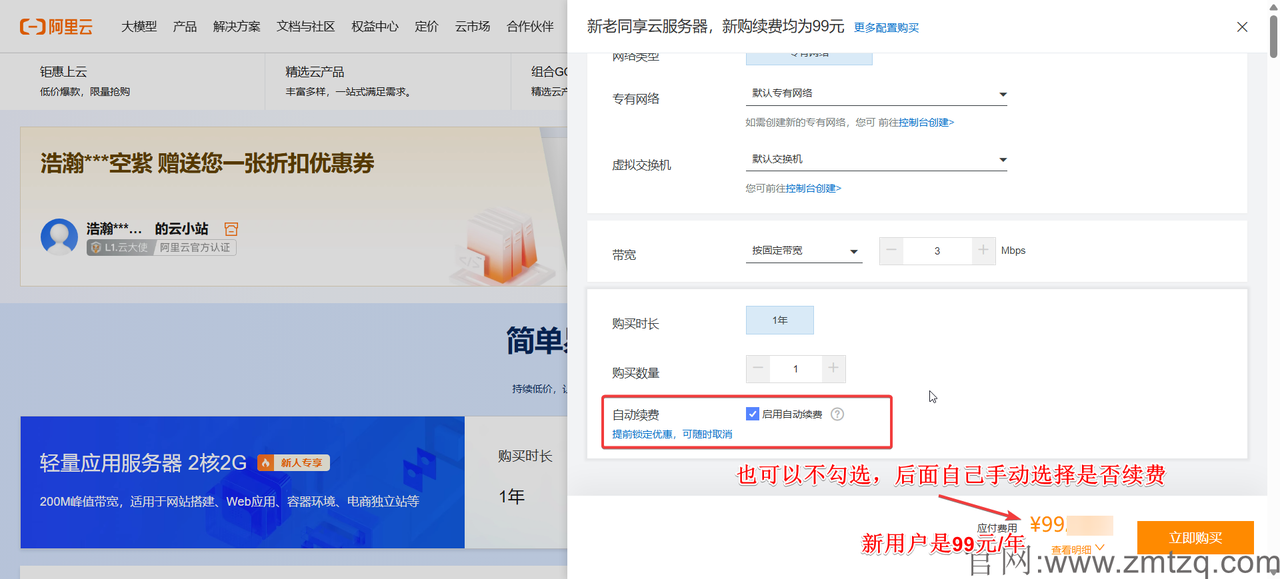1280x579 pixels.
Task: Increase bandwidth with plus button
Action: (x=984, y=251)
